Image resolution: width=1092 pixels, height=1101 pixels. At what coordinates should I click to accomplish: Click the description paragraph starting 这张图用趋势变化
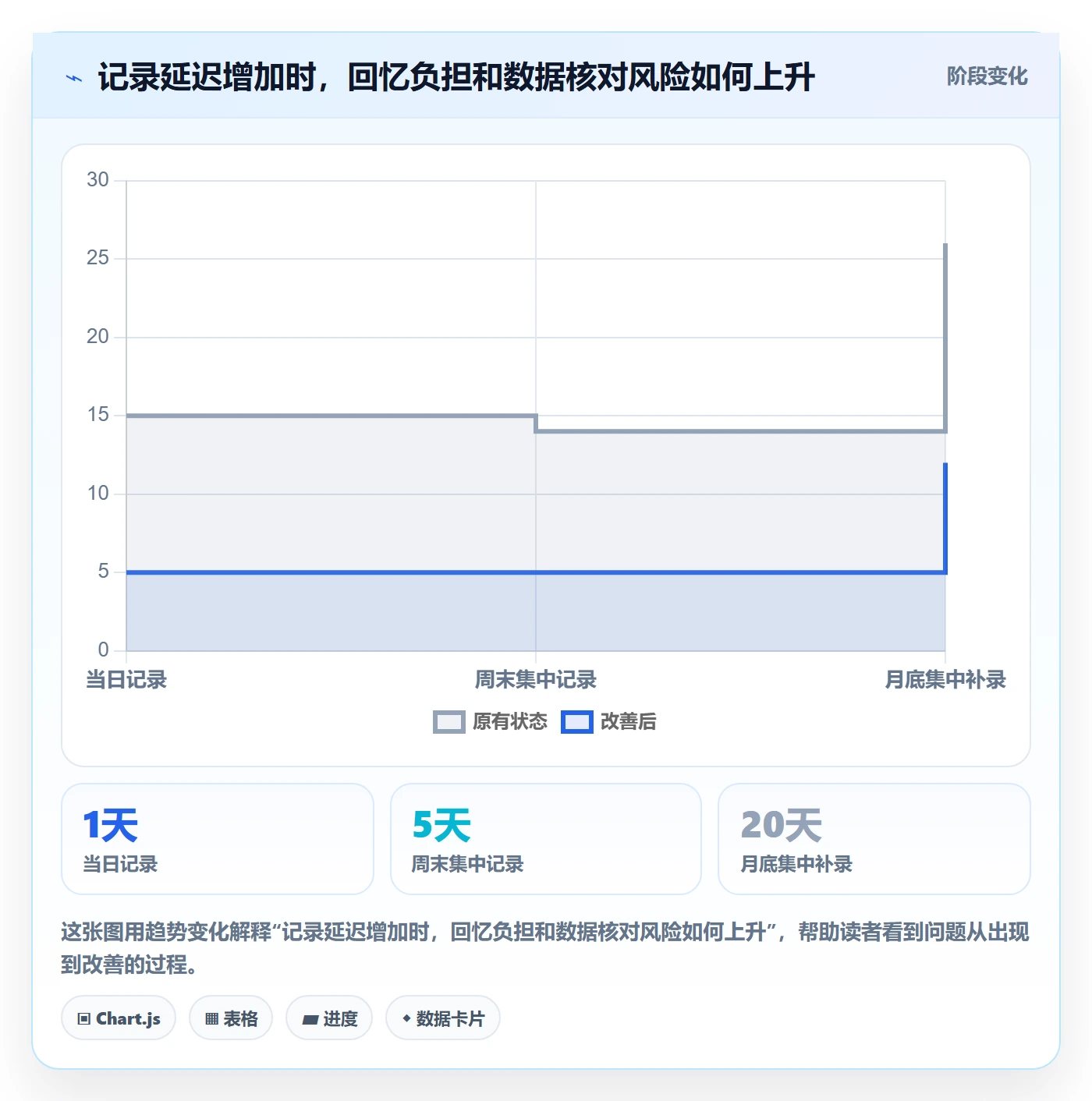point(545,948)
